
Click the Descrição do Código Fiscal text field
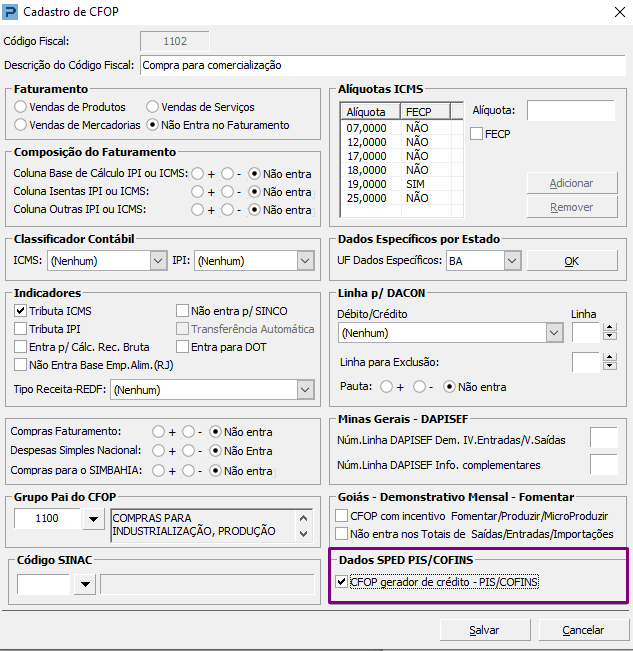tap(383, 65)
